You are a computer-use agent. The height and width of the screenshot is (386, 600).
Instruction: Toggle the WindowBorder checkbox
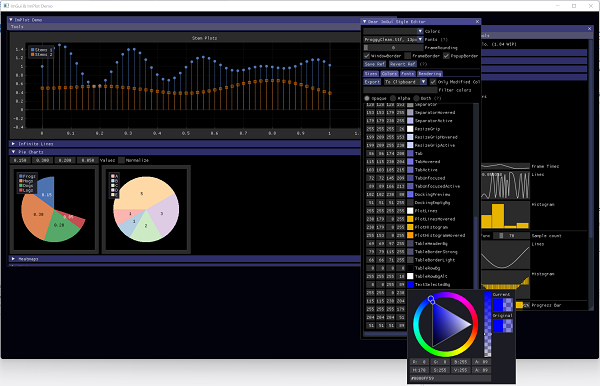367,56
